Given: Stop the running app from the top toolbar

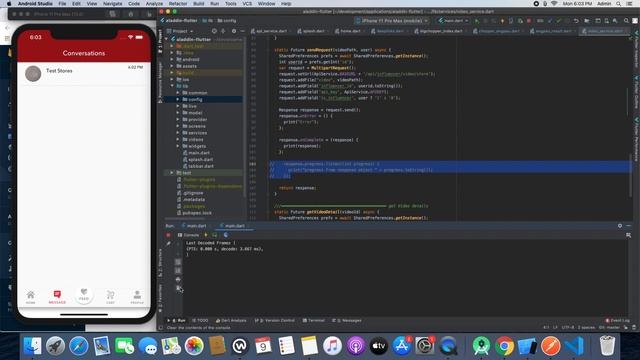Looking at the screenshot, I should (x=529, y=20).
